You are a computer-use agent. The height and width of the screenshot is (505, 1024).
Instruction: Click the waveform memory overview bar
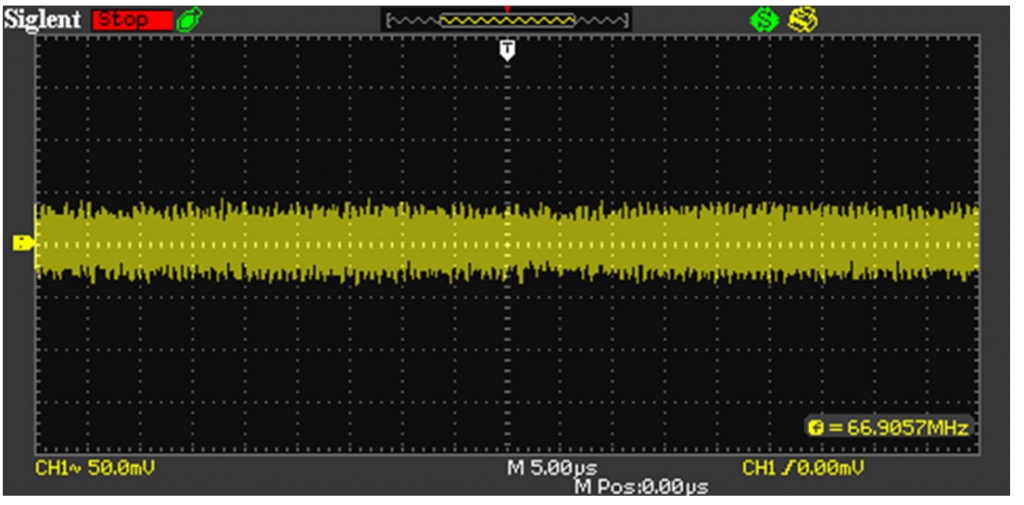coord(507,20)
